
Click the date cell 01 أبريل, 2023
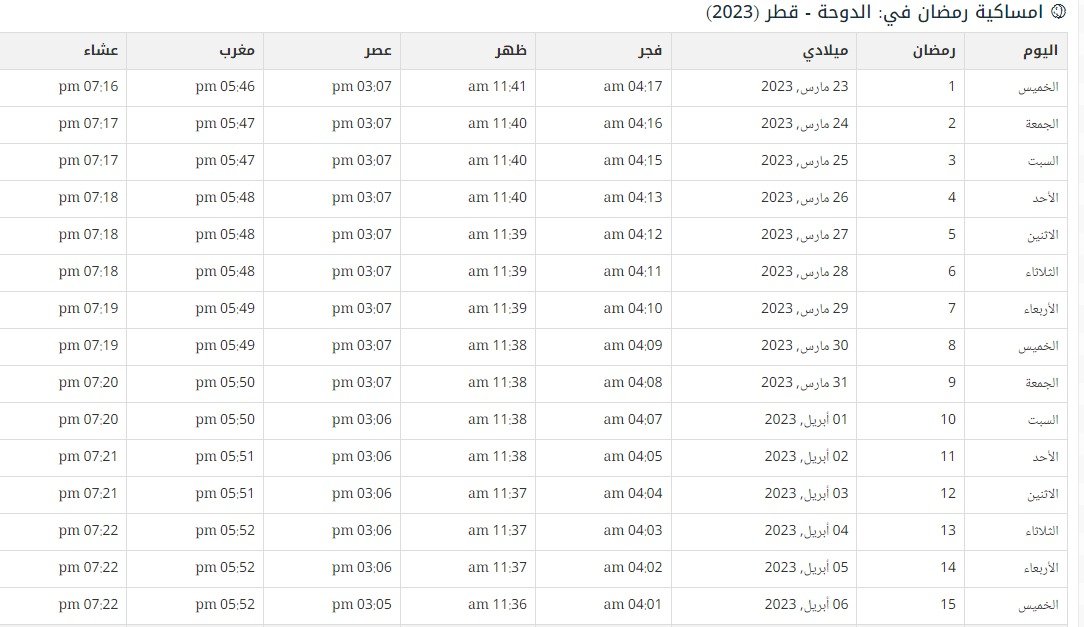[x=806, y=419]
